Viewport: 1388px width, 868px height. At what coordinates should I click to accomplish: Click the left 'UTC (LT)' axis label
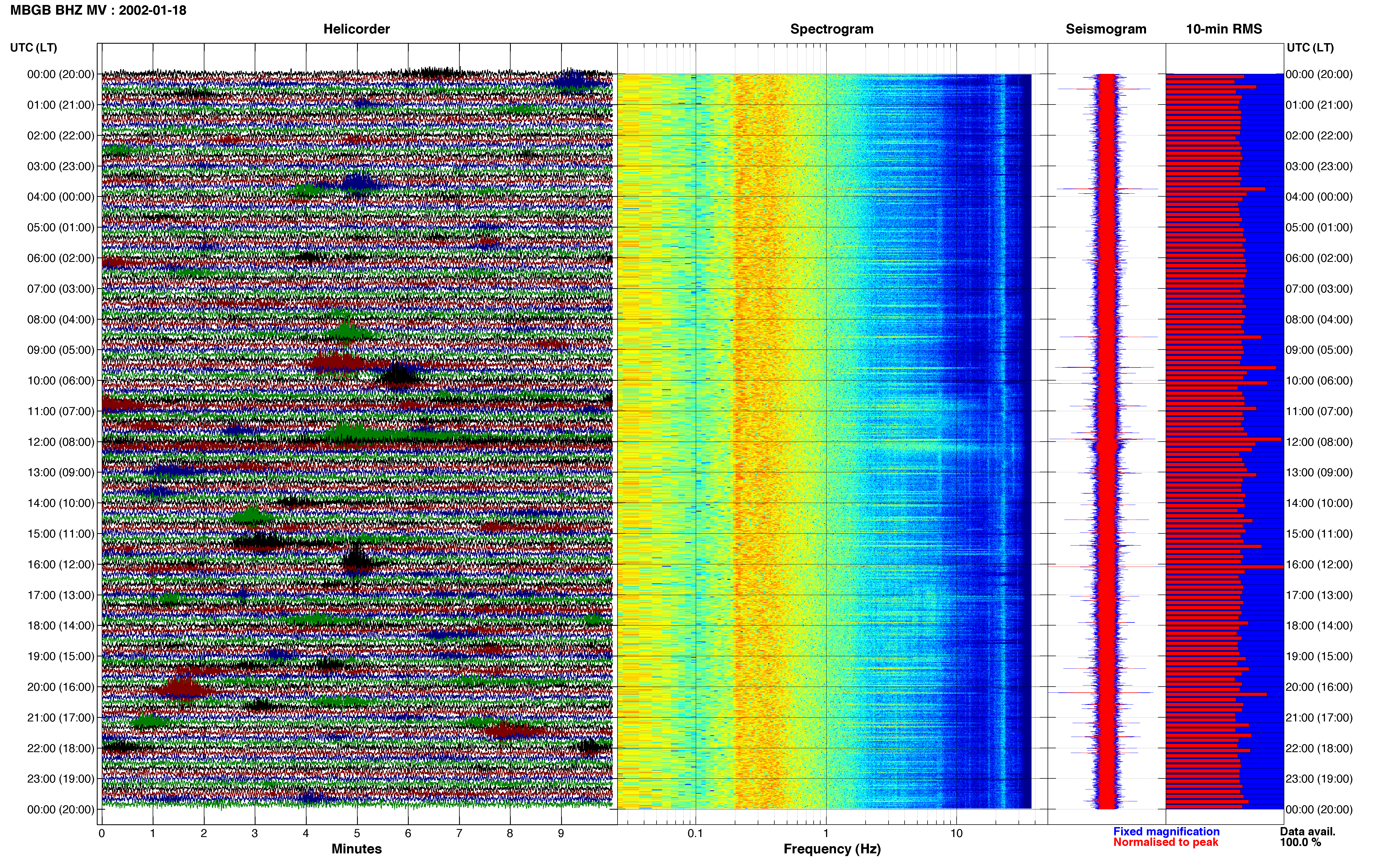(x=33, y=48)
